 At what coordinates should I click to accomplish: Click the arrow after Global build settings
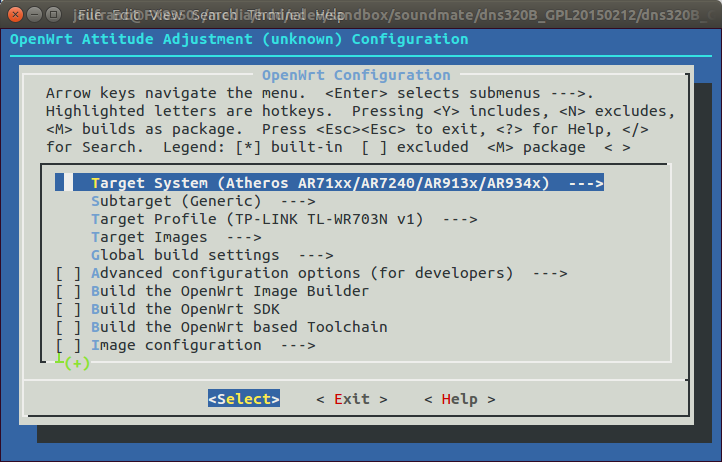(x=316, y=255)
